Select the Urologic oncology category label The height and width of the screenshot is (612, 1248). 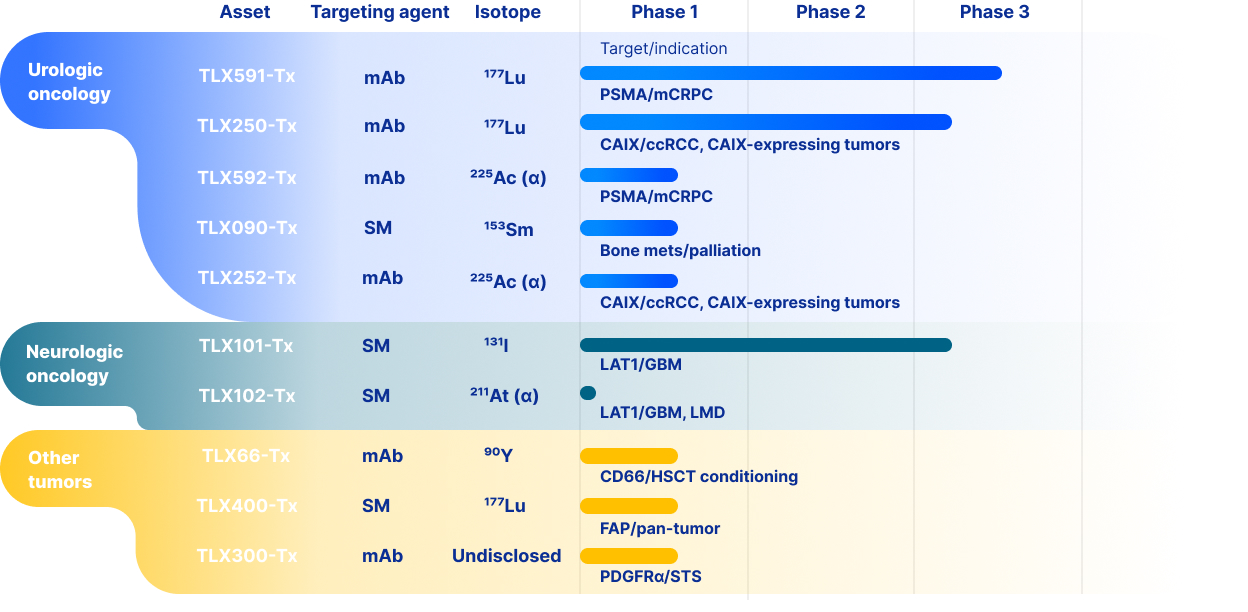[x=69, y=82]
